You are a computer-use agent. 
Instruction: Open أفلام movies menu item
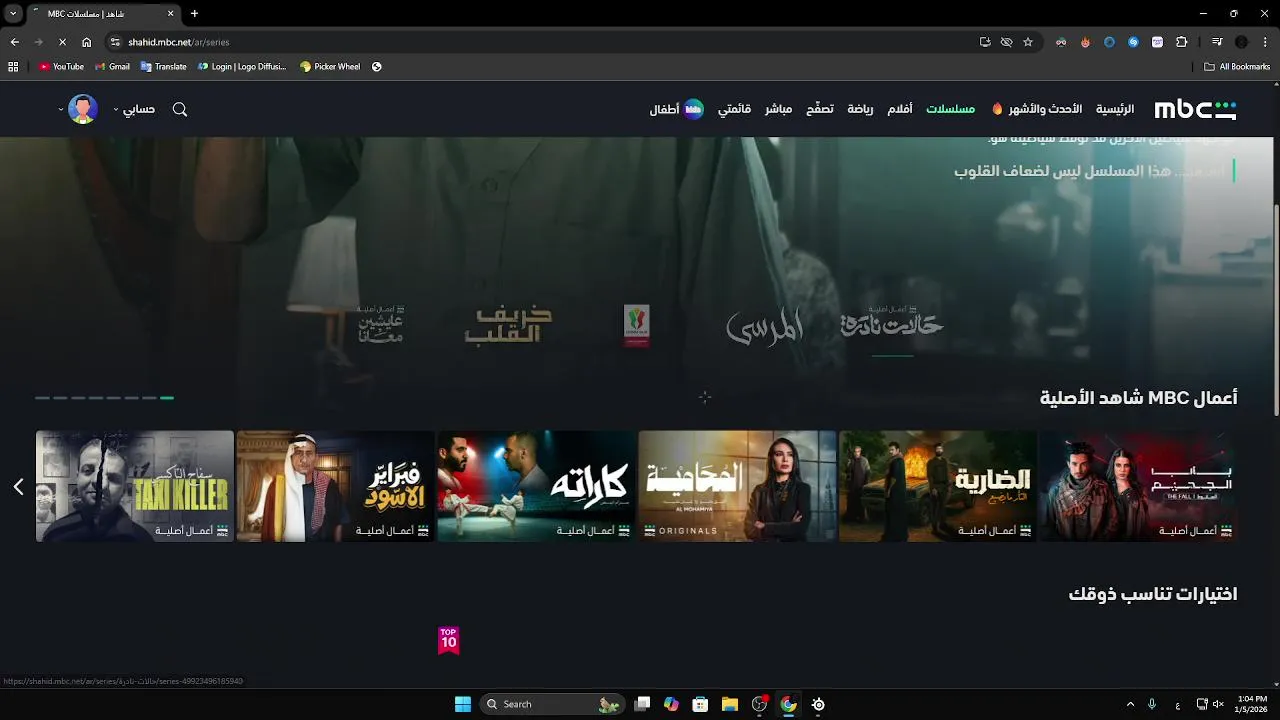pyautogui.click(x=900, y=109)
